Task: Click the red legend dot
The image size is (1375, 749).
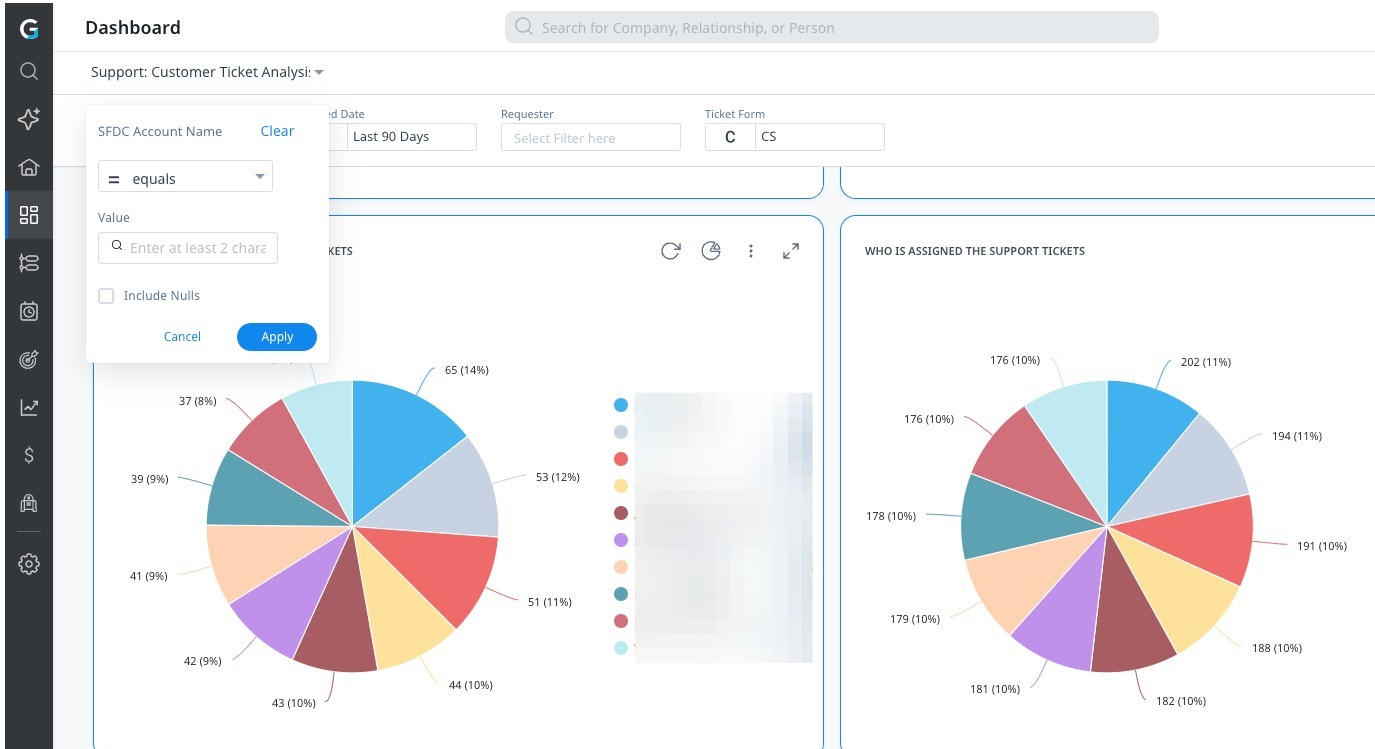Action: click(x=620, y=459)
